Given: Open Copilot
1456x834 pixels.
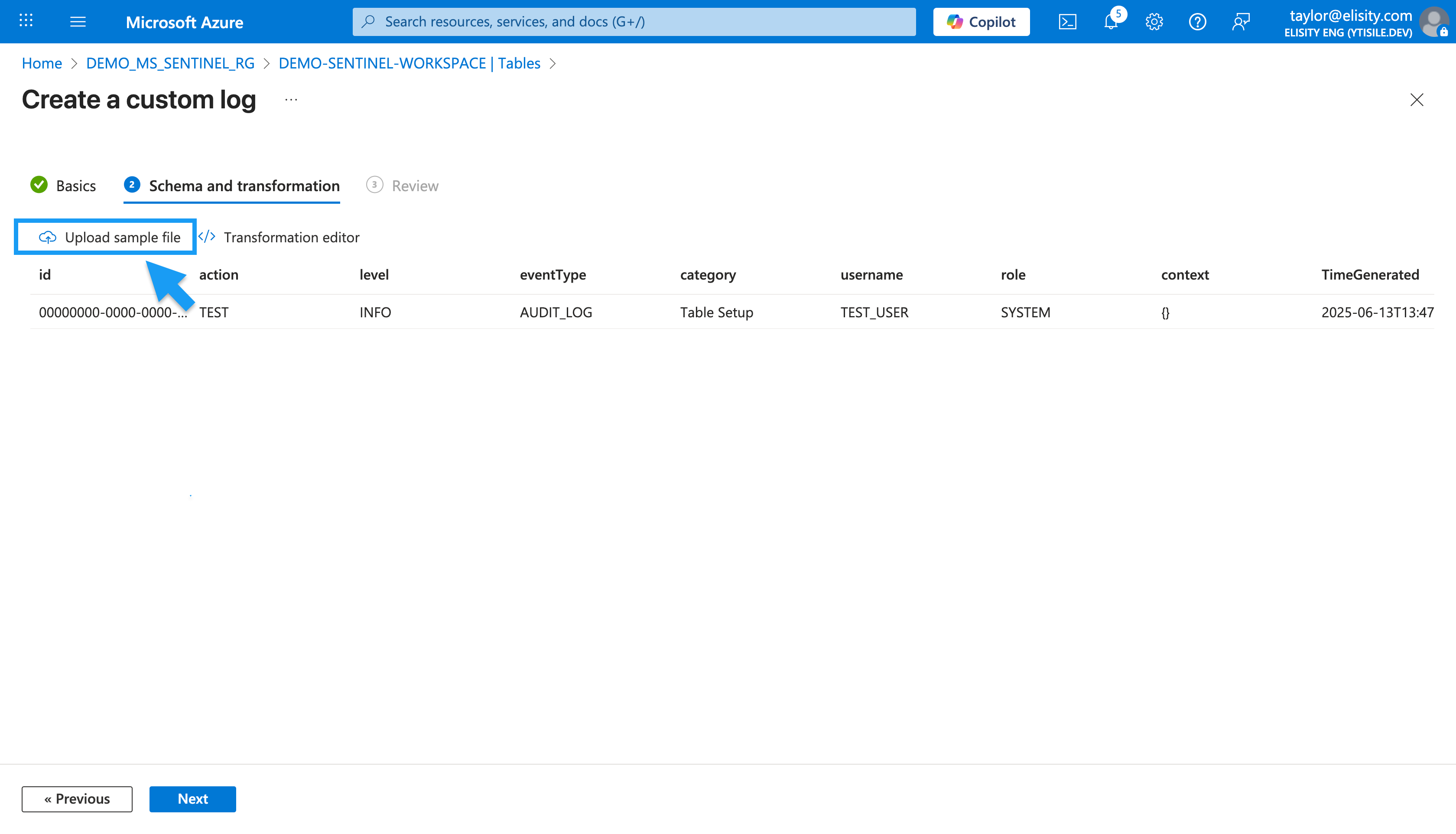Looking at the screenshot, I should tap(981, 22).
